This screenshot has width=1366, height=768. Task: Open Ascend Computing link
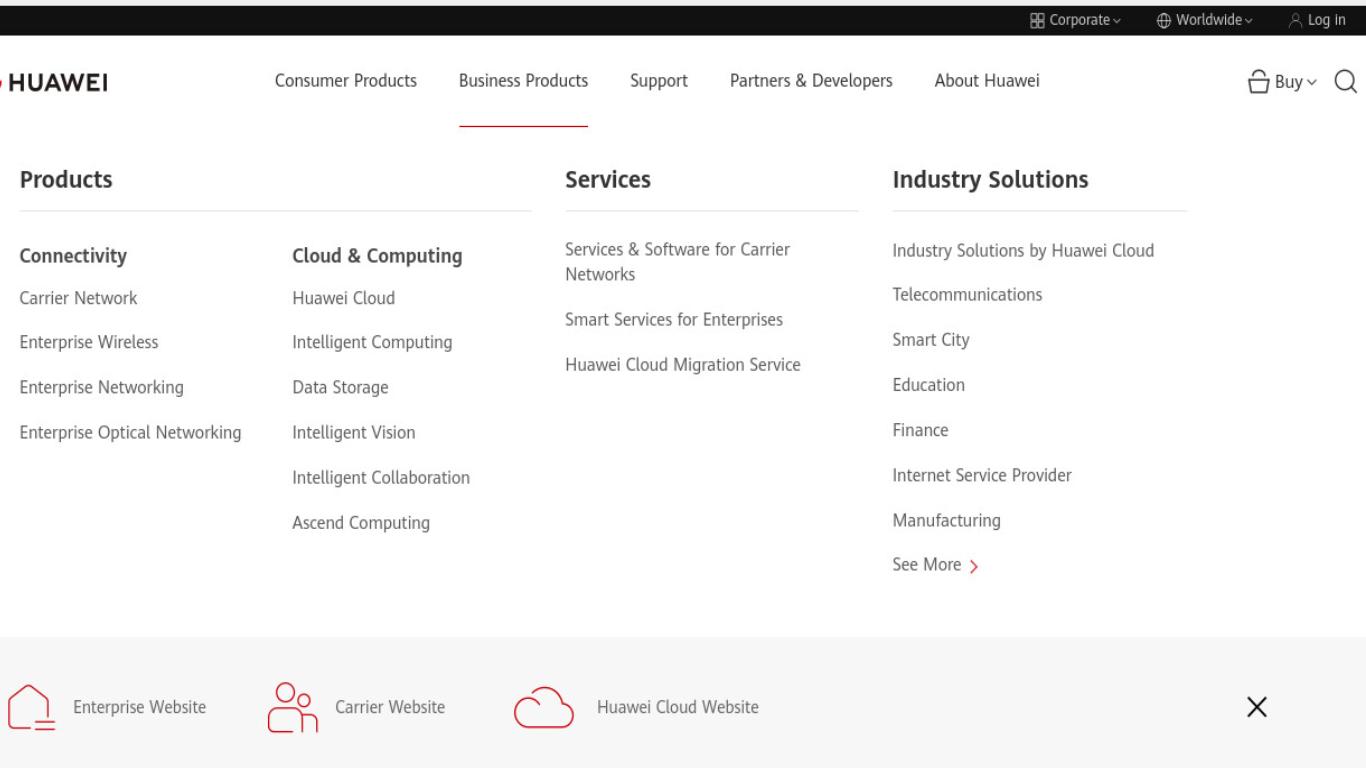click(361, 522)
